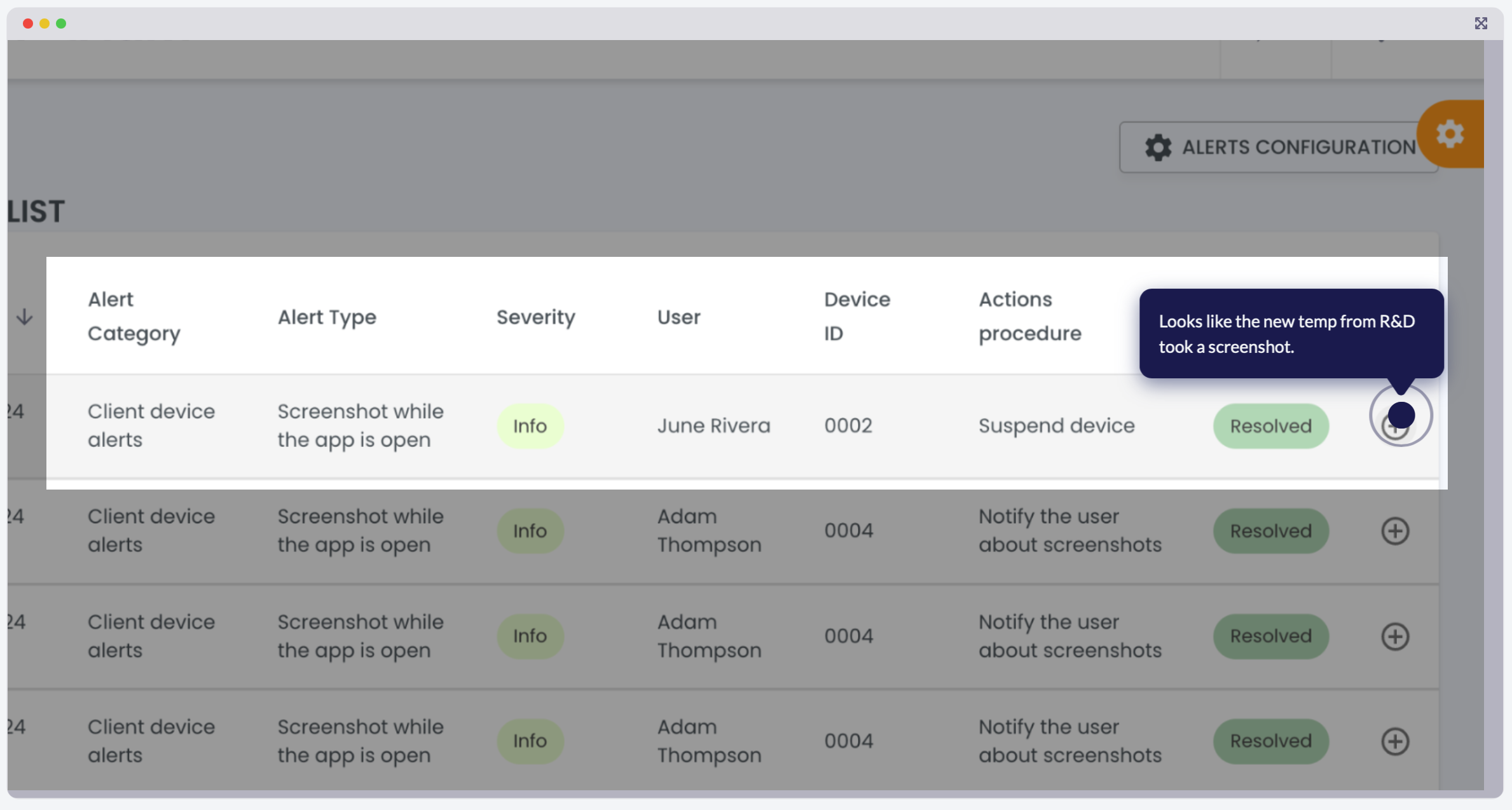Image resolution: width=1512 pixels, height=810 pixels.
Task: Click the tooltip about R&D temp screenshot
Action: click(1291, 334)
